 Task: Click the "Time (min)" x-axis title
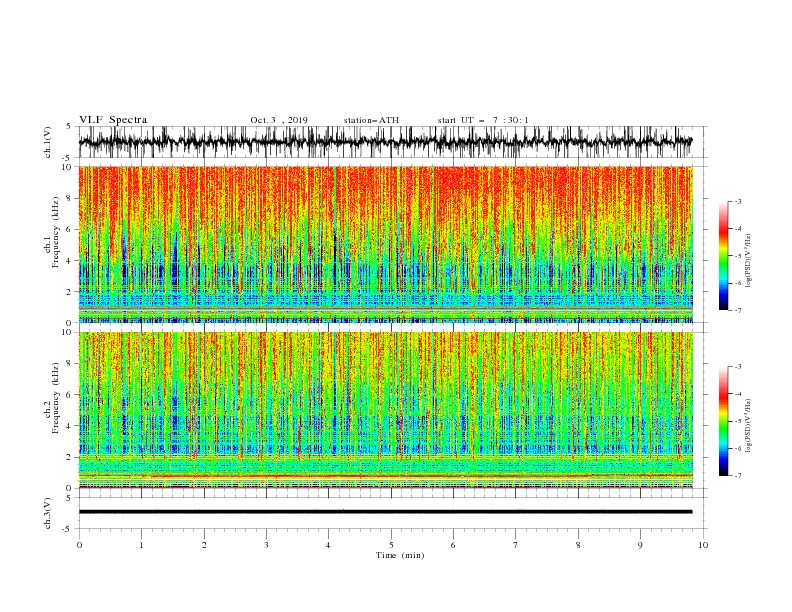click(400, 555)
